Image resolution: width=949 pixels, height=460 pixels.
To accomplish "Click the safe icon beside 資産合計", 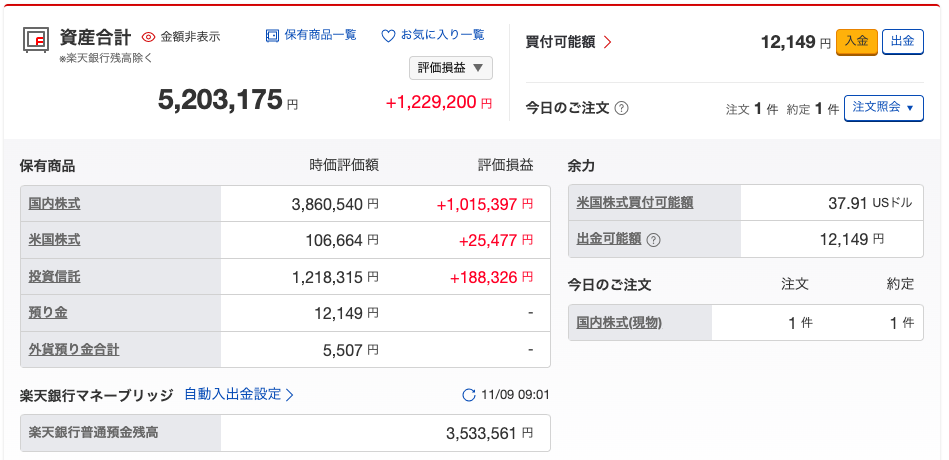I will [36, 39].
